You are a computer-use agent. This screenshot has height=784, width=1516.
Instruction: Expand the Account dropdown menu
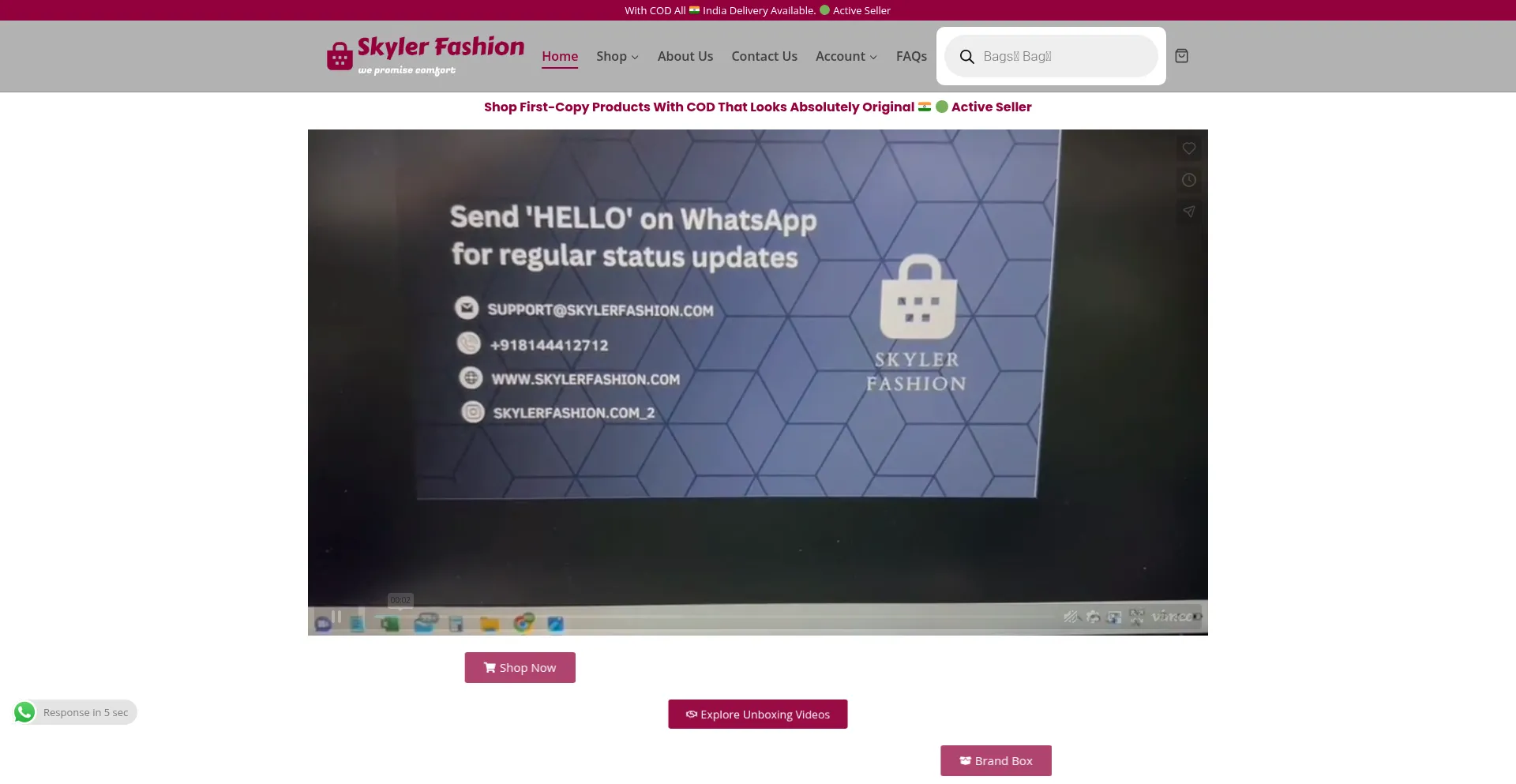[x=846, y=56]
